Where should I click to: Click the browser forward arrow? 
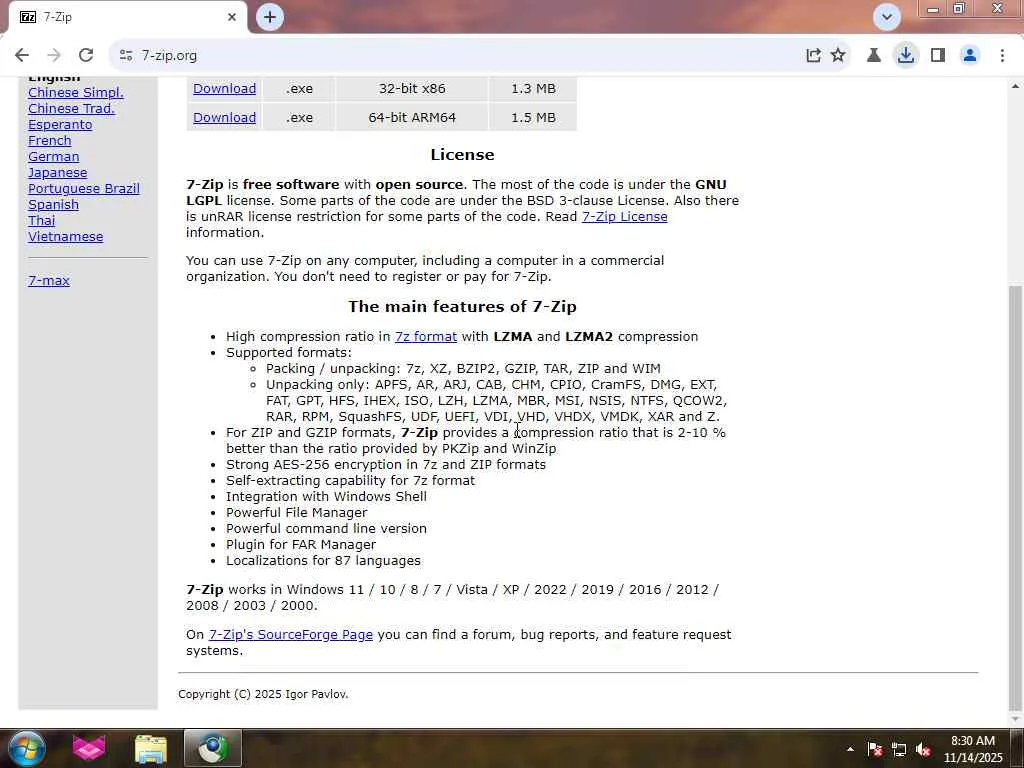54,56
